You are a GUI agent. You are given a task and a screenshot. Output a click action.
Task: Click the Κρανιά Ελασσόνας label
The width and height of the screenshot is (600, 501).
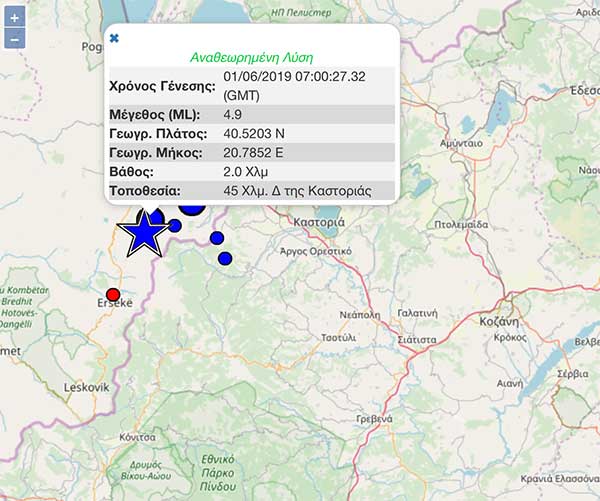coord(560,479)
